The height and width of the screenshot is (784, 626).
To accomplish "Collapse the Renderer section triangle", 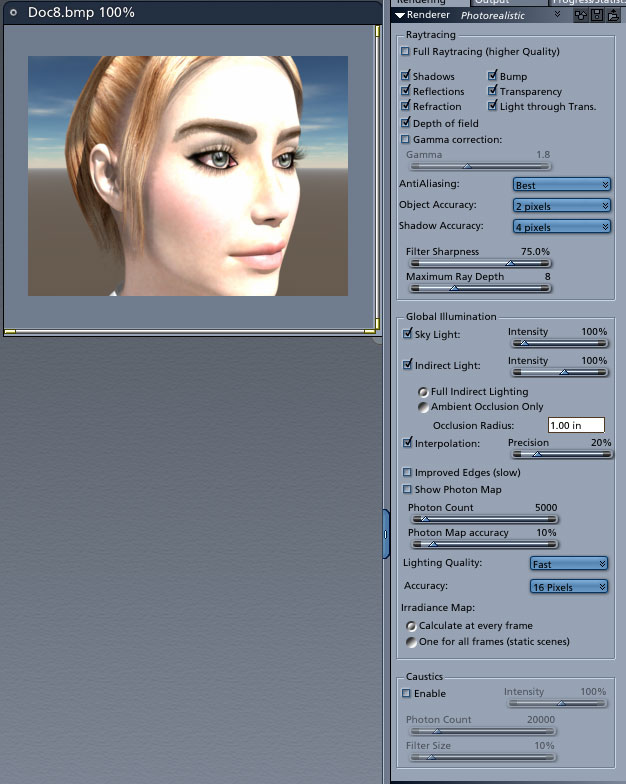I will click(x=400, y=16).
